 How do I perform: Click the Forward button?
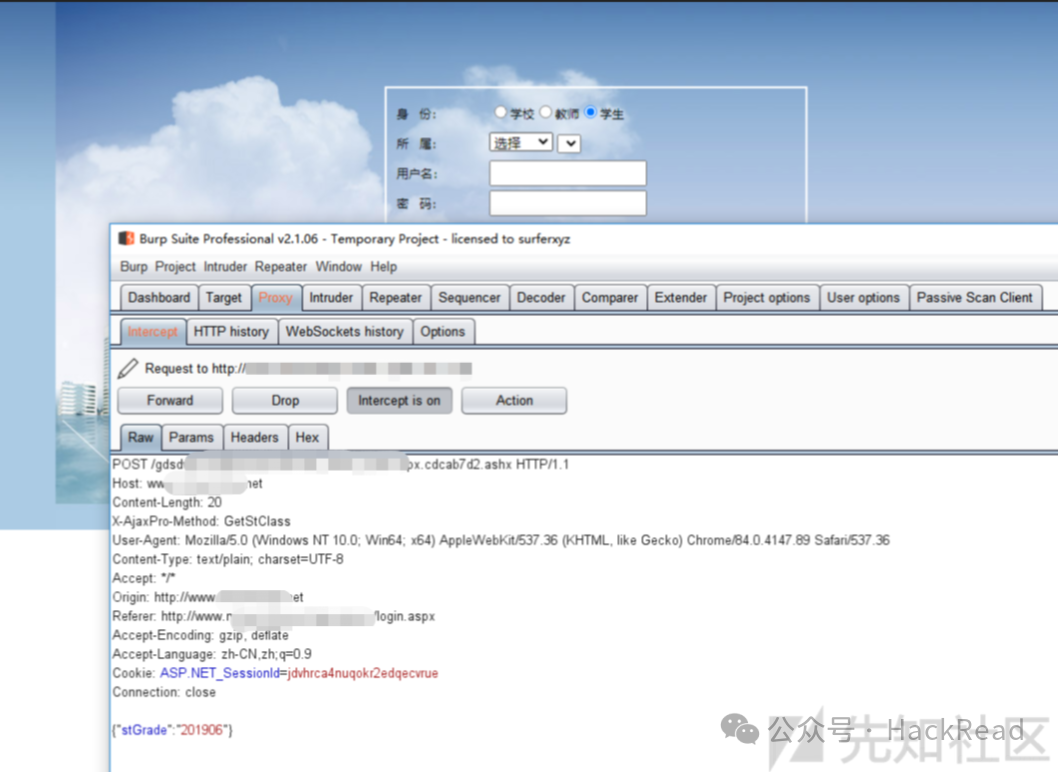[170, 400]
